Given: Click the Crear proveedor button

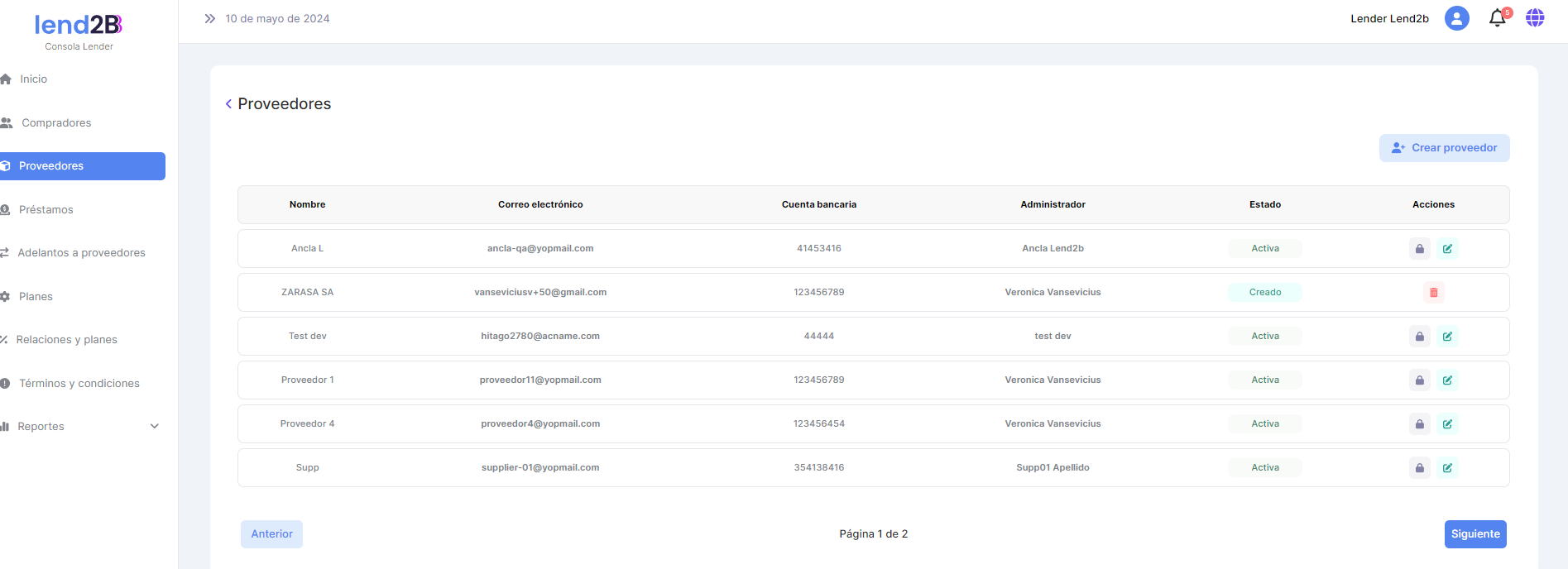Looking at the screenshot, I should point(1444,148).
